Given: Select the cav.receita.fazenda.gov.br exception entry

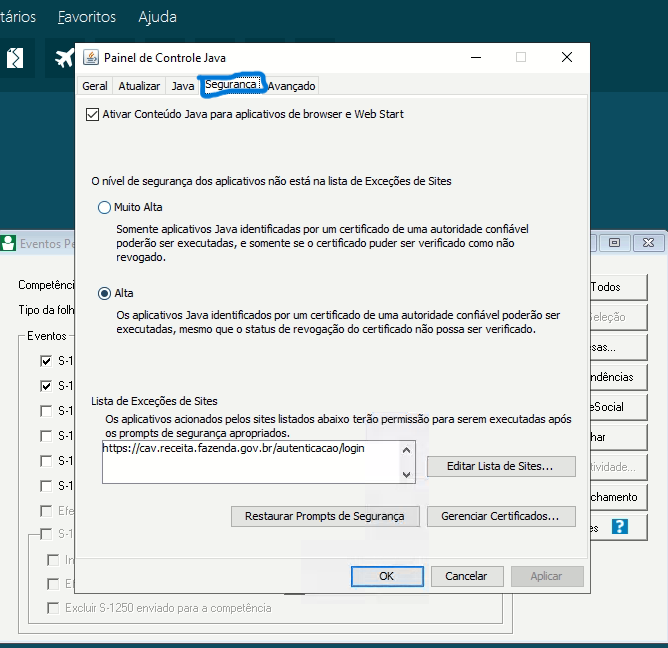Looking at the screenshot, I should [233, 448].
